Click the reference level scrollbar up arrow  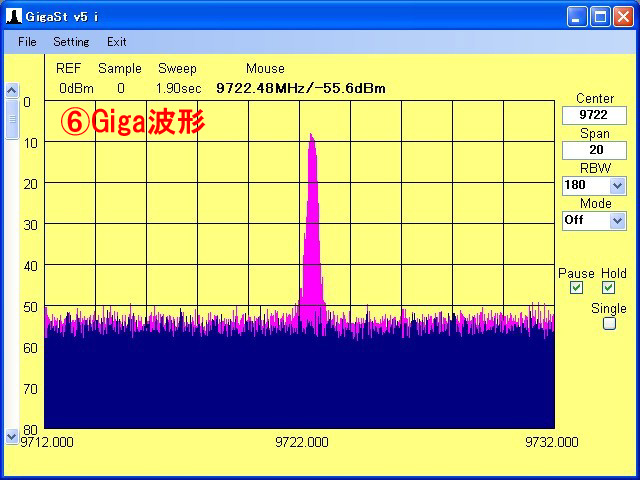[12, 90]
